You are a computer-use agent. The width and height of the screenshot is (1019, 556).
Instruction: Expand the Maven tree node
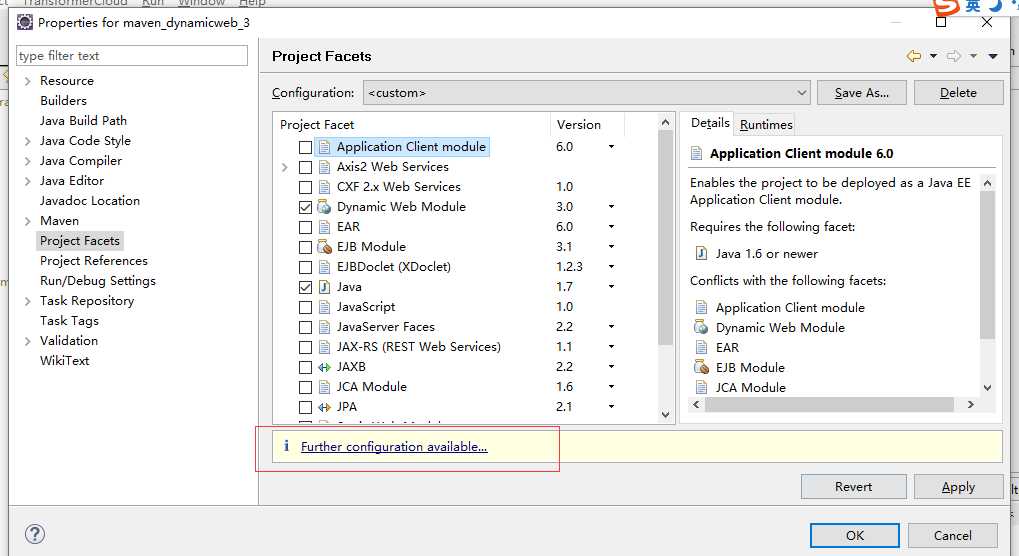click(27, 221)
